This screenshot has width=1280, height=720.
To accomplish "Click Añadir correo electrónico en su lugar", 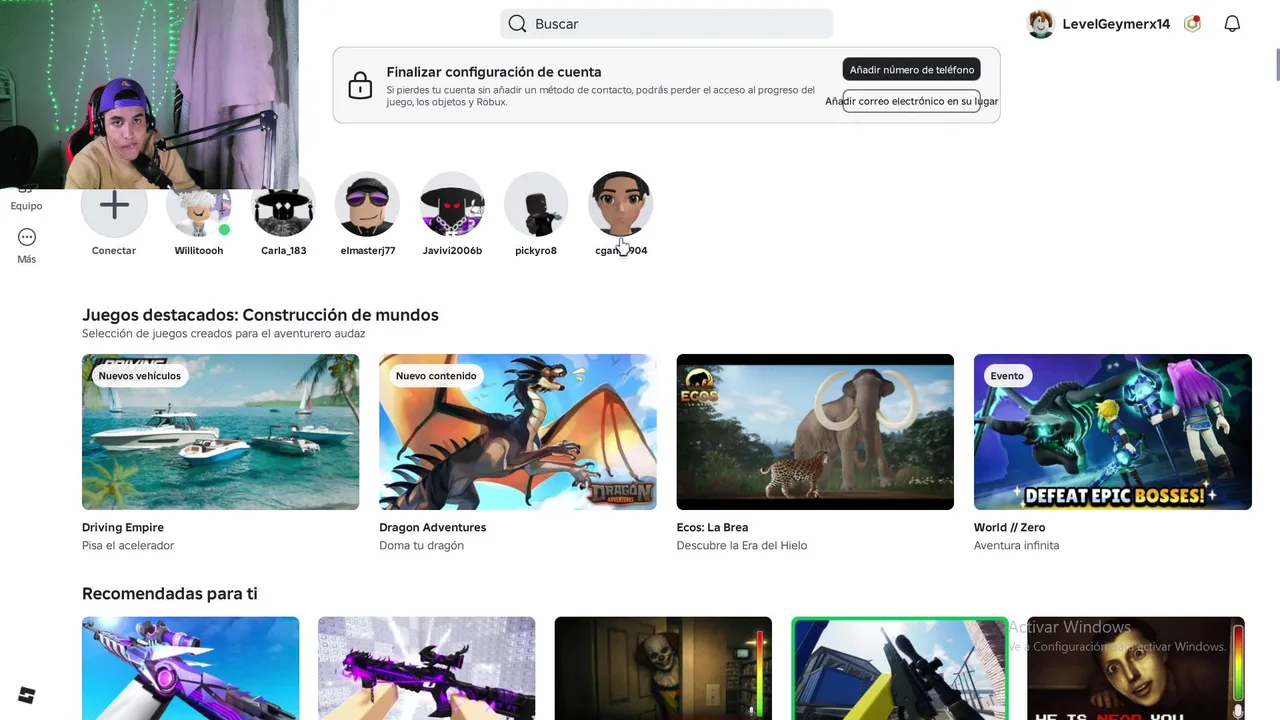I will [x=911, y=101].
